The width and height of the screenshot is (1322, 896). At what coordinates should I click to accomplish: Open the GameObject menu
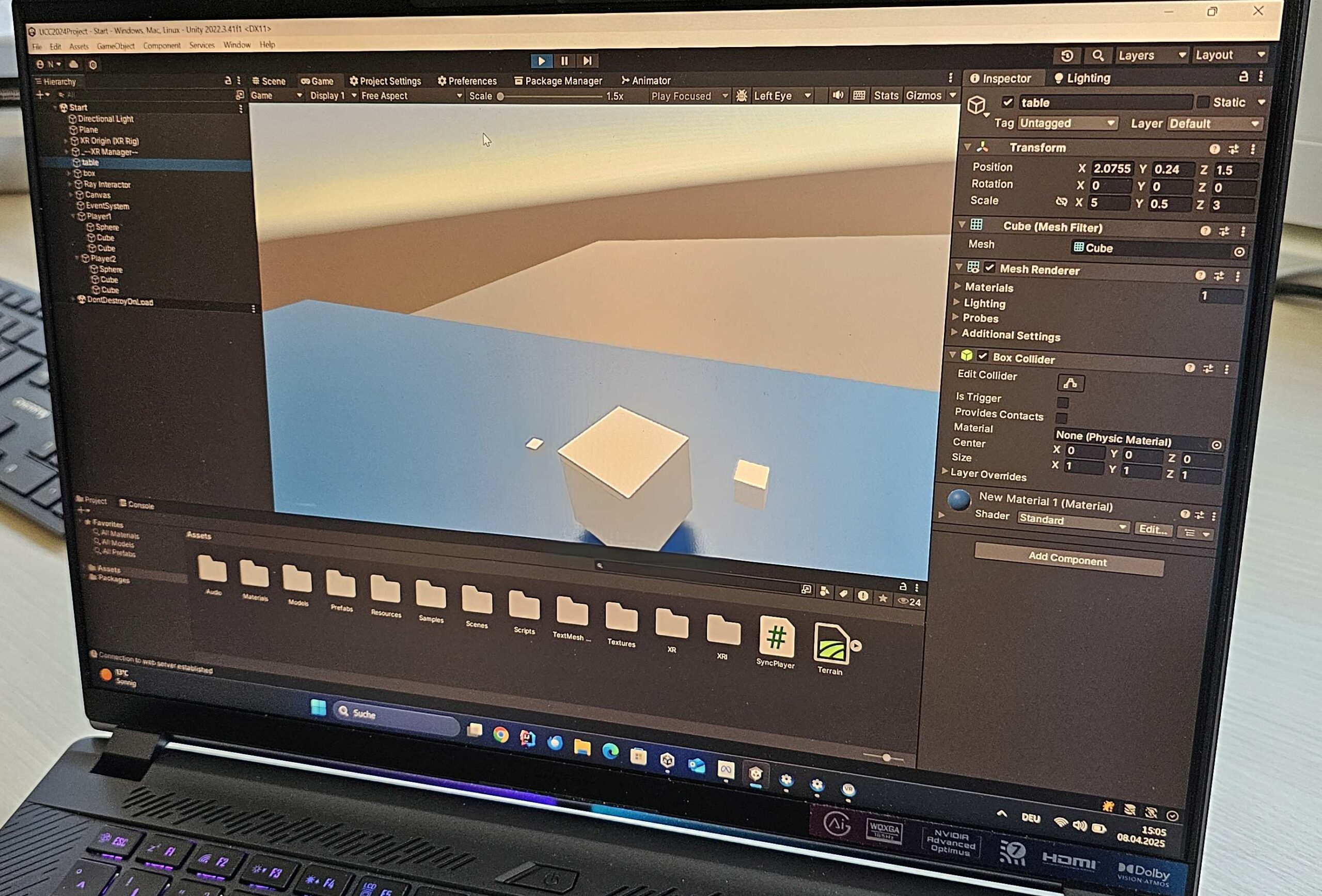coord(116,46)
